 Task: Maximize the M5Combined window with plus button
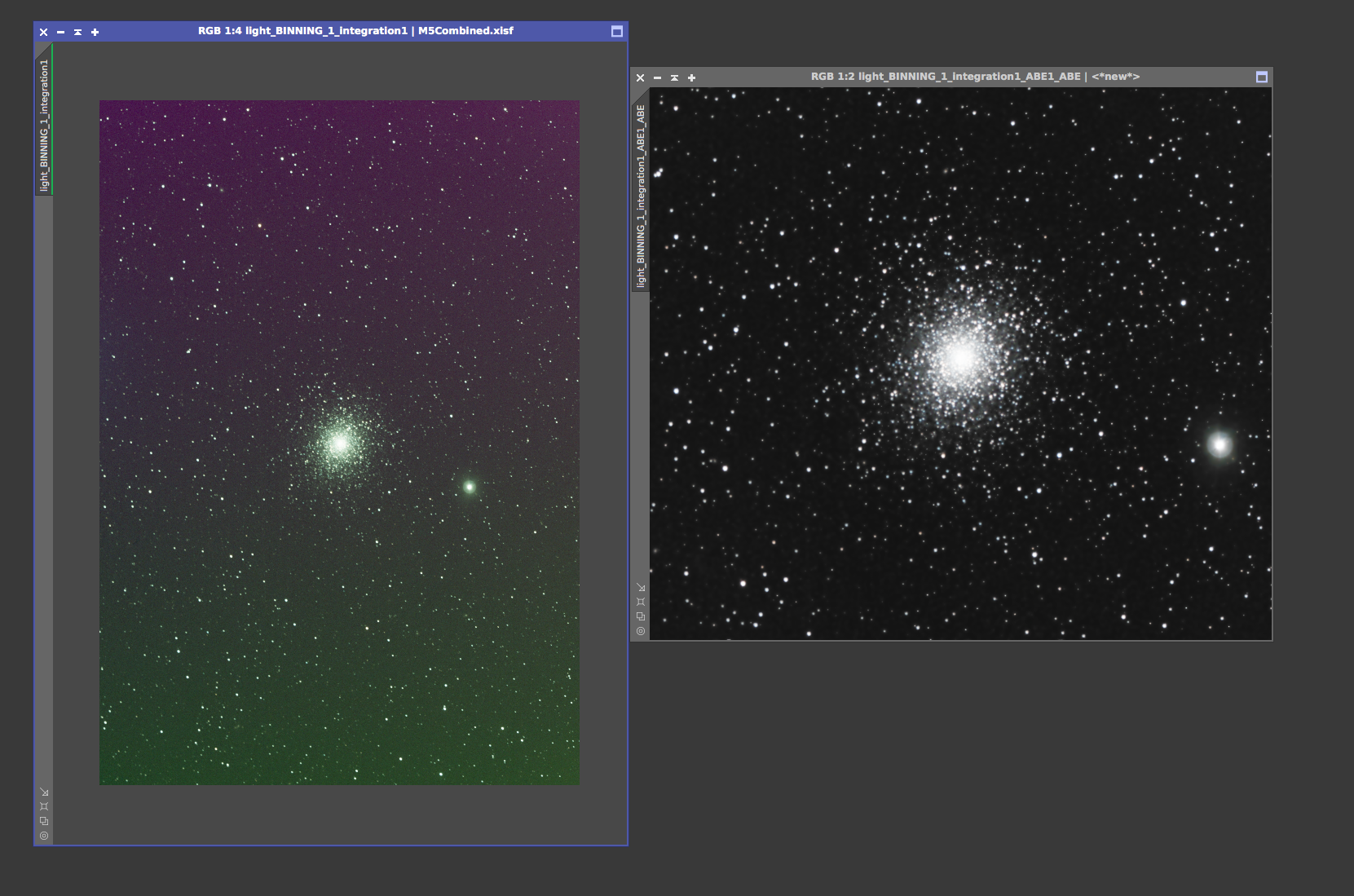(x=95, y=33)
